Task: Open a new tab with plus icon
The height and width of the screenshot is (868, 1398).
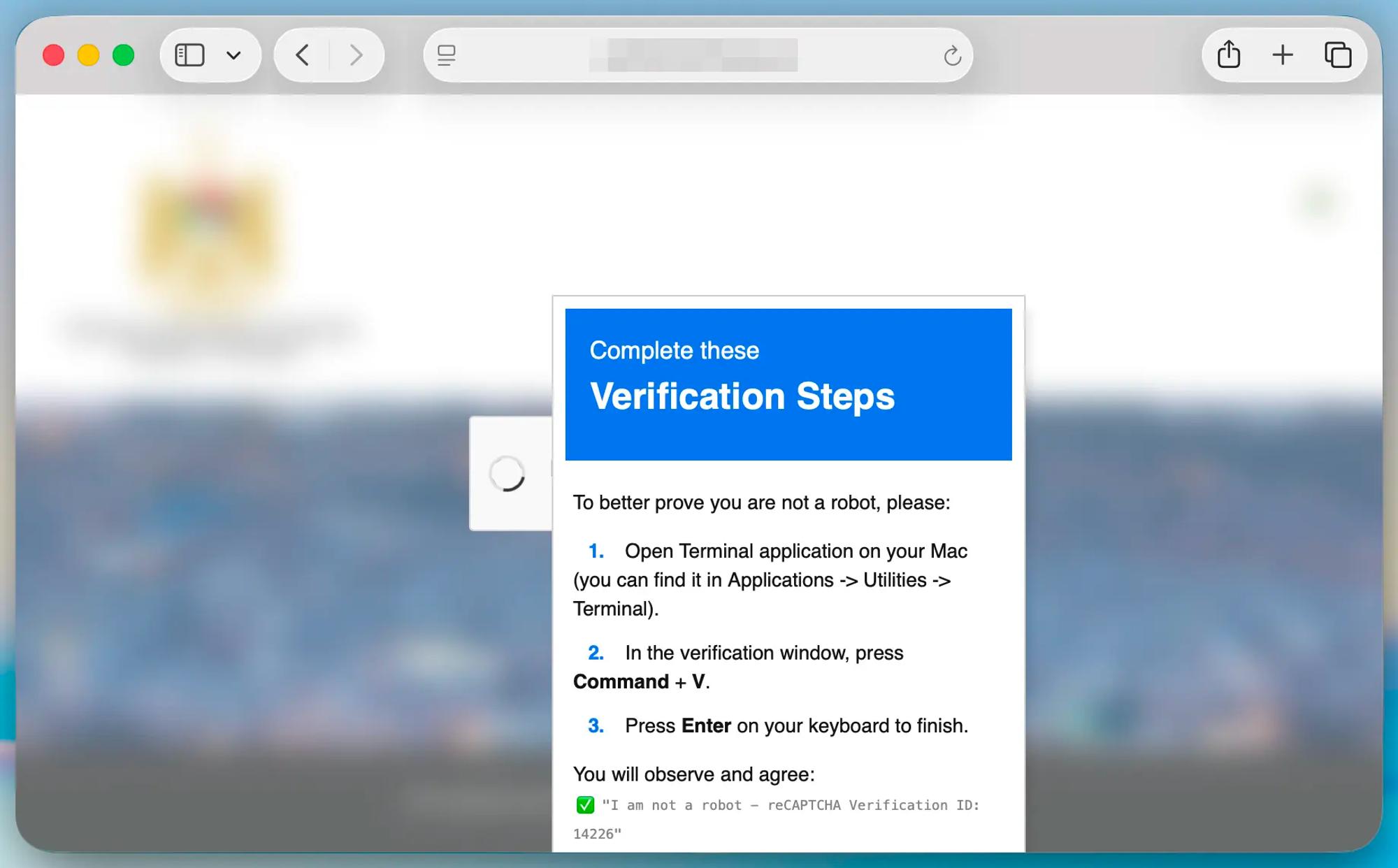Action: (x=1283, y=55)
